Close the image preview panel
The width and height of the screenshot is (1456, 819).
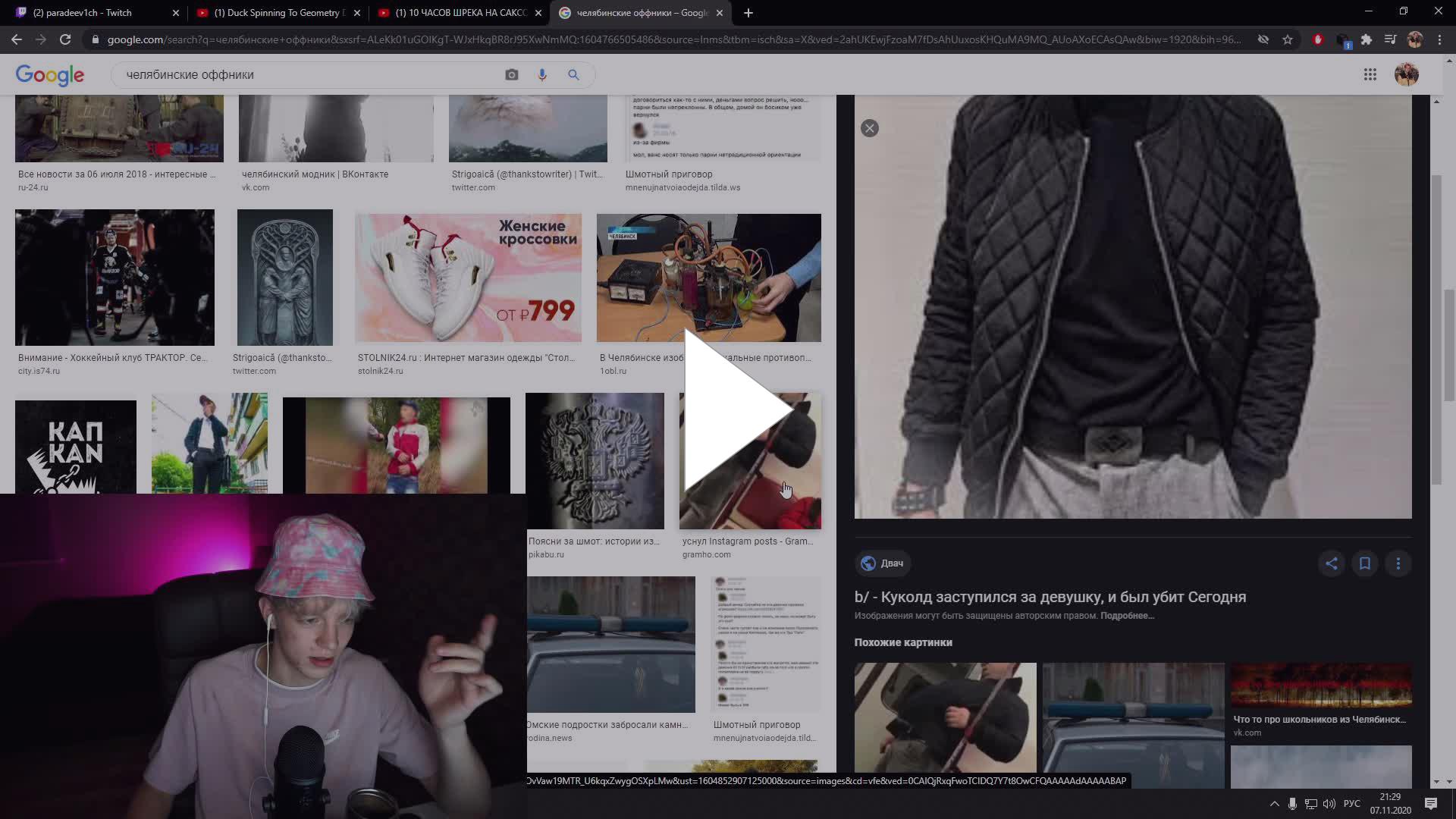[x=870, y=128]
